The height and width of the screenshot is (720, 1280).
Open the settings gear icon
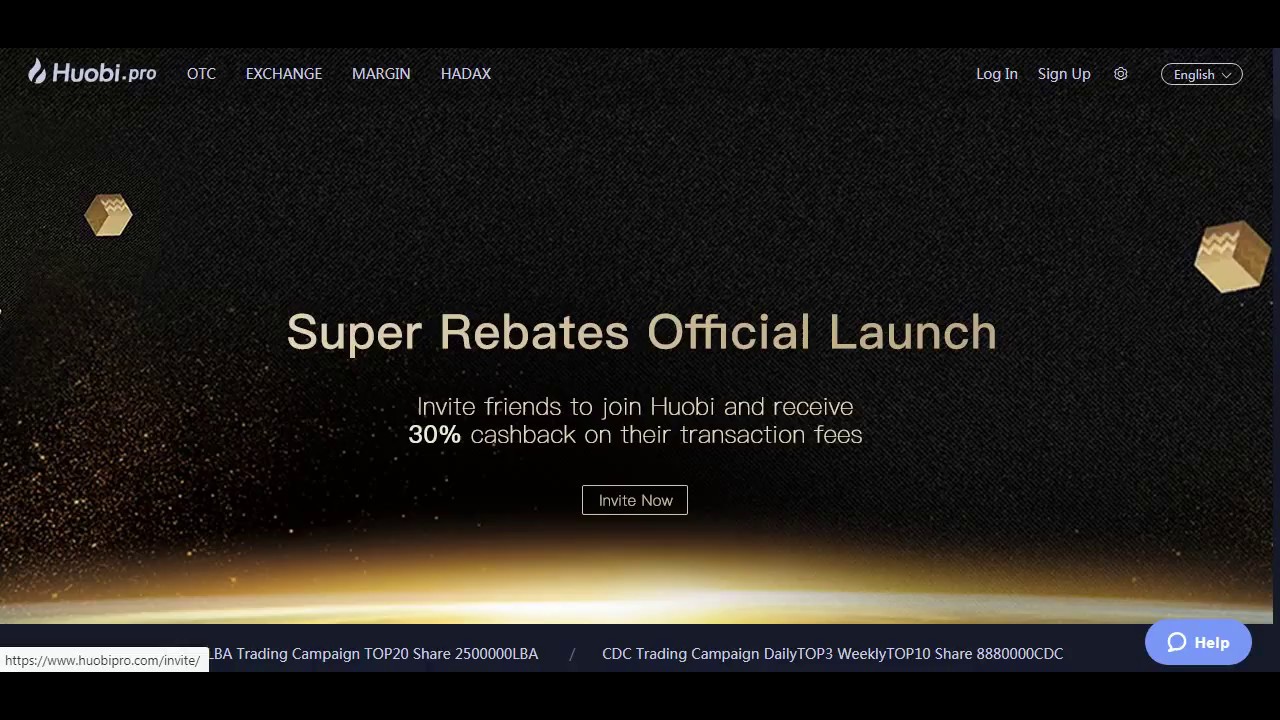[x=1121, y=74]
